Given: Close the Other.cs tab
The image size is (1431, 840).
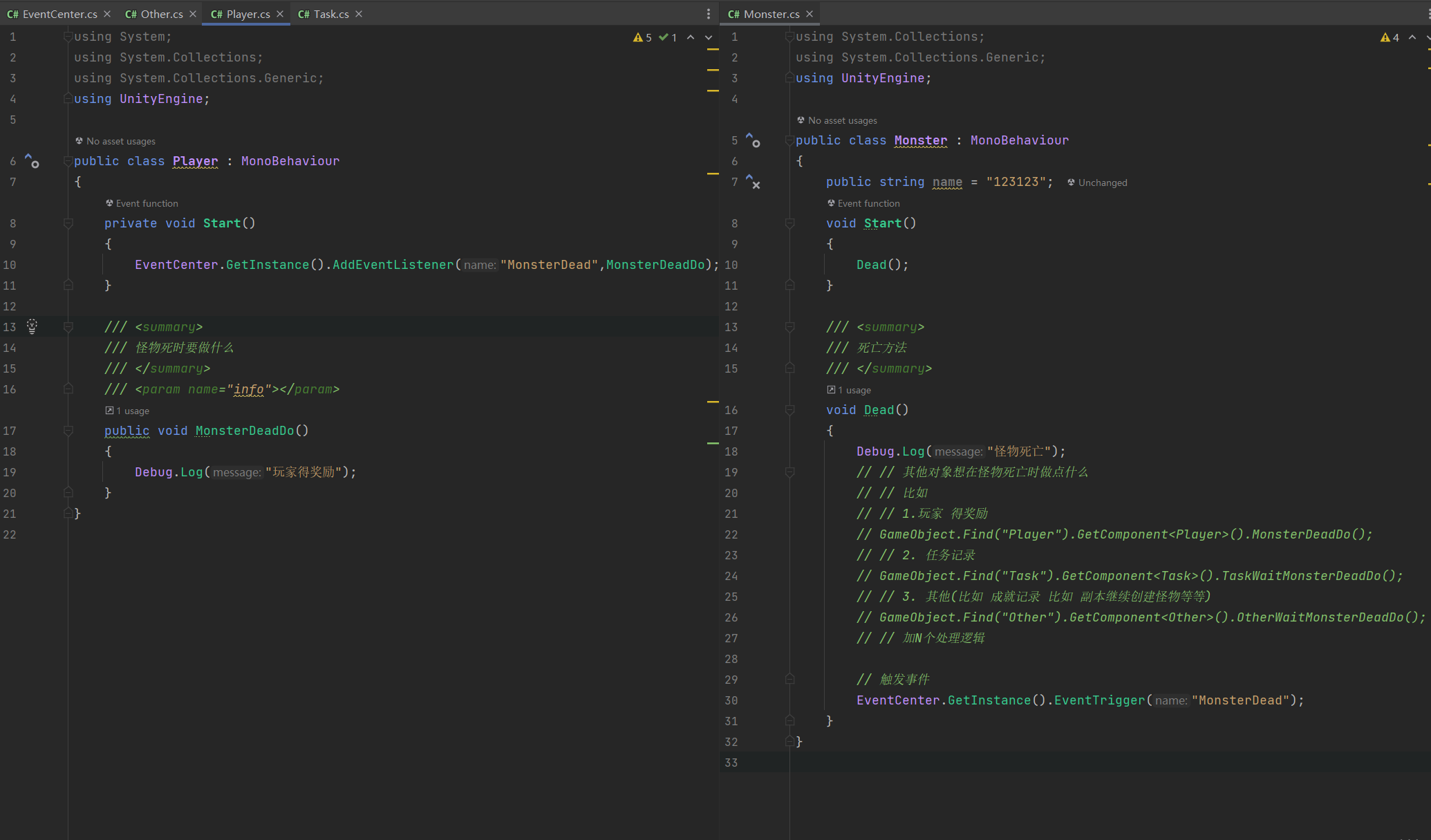Looking at the screenshot, I should (193, 14).
